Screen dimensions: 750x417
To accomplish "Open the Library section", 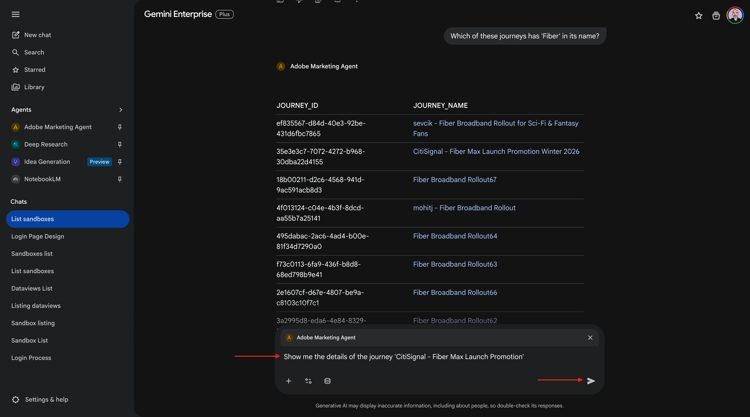I will (28, 87).
